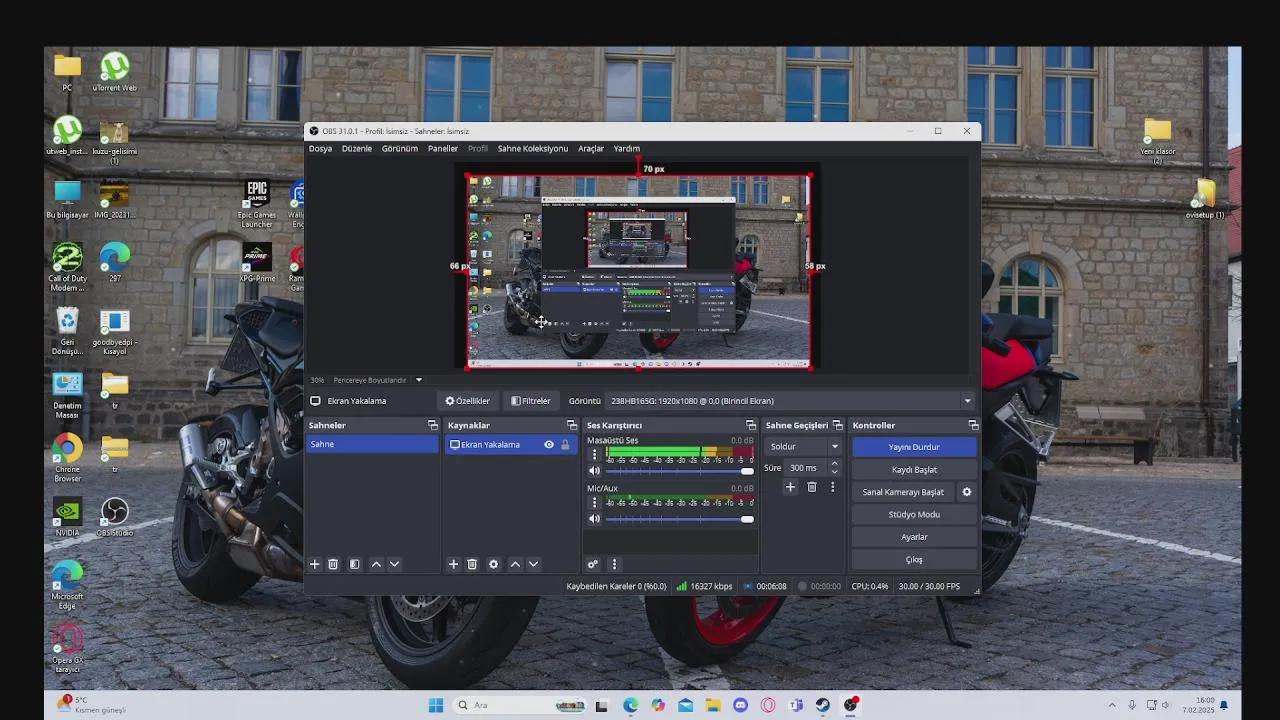The width and height of the screenshot is (1280, 720).
Task: Delete scene transition trash icon
Action: [811, 487]
